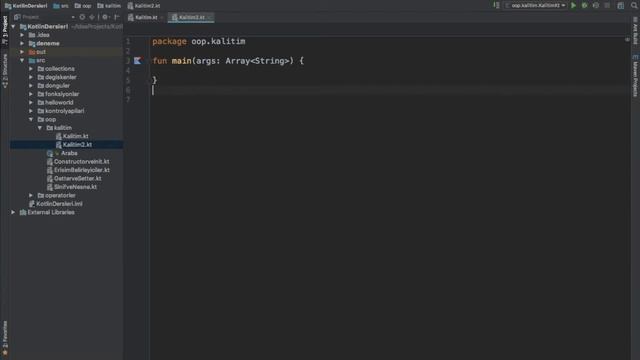Open the Structure tool window strip button
640x360 pixels.
click(5, 70)
